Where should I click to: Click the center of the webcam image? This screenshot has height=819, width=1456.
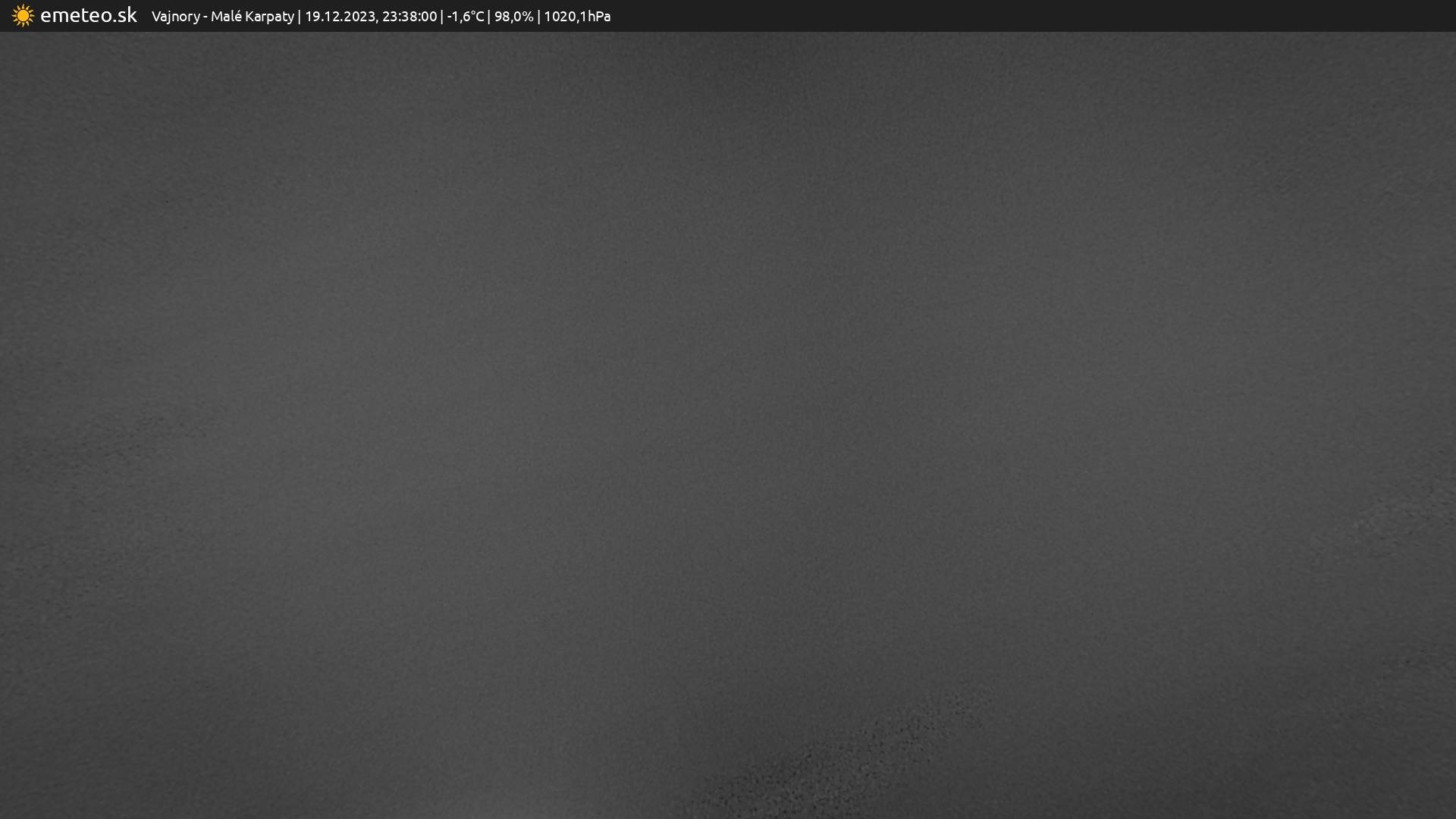pos(728,425)
